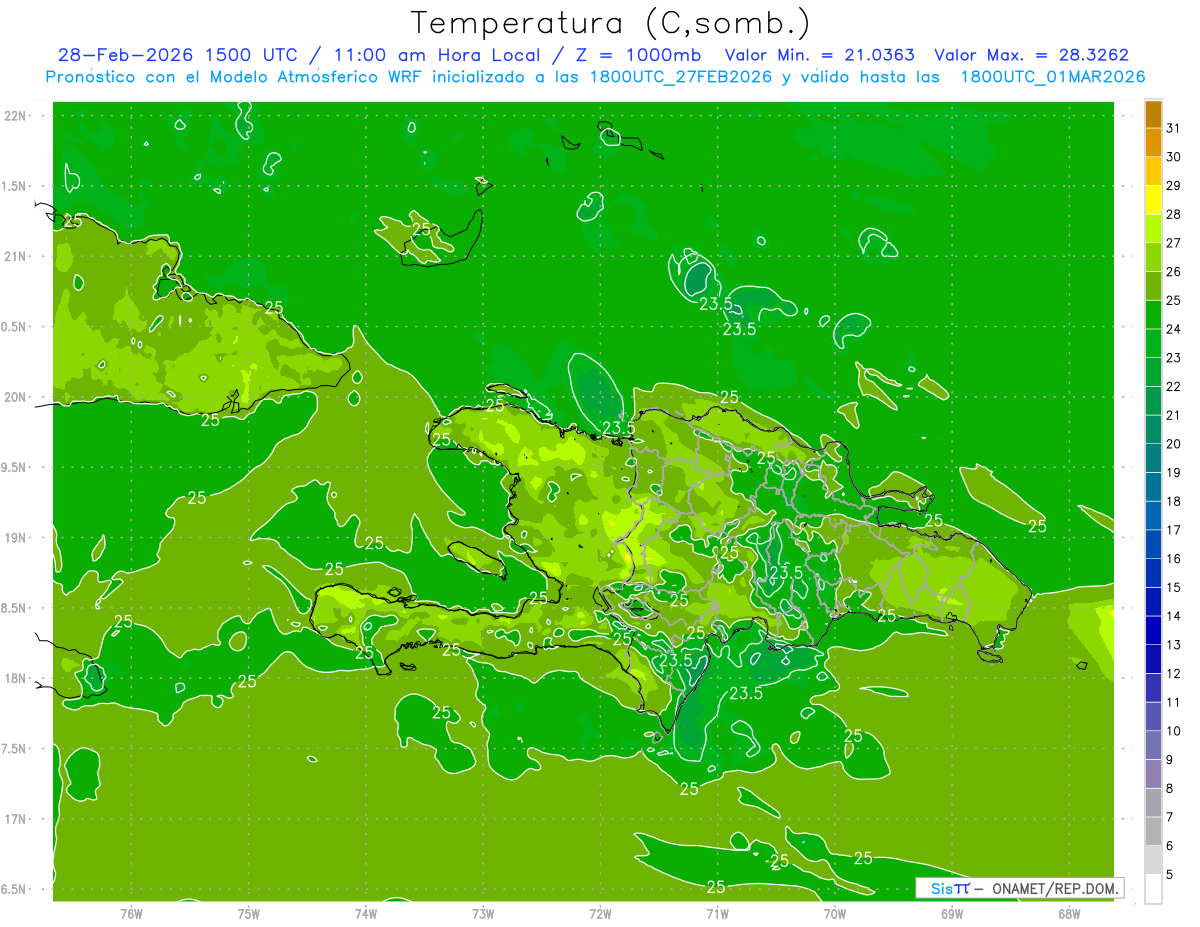
Task: Click the brown swatch above the 31 label
Action: coord(1153,114)
